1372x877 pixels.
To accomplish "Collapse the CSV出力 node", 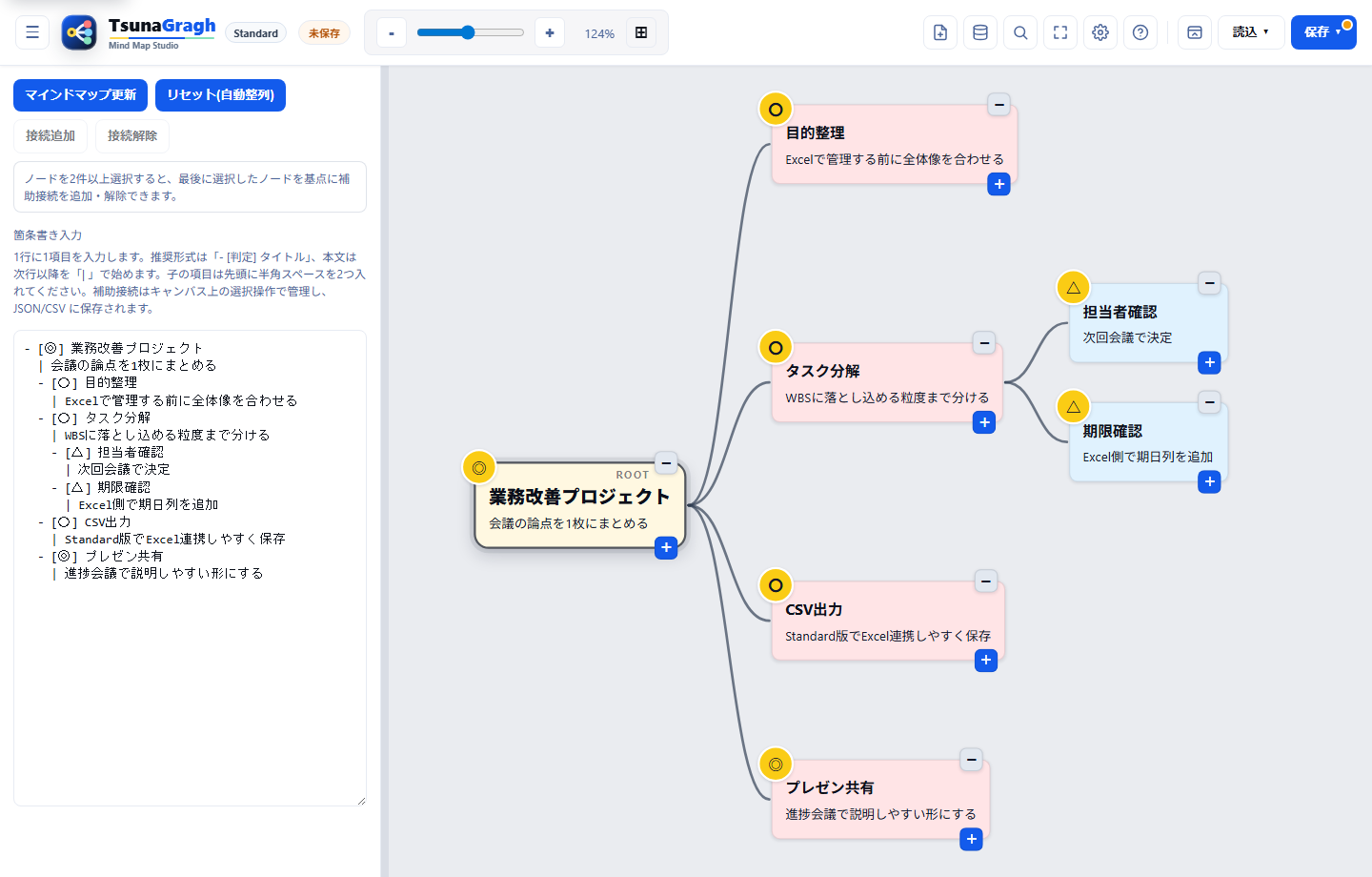I will click(x=986, y=581).
